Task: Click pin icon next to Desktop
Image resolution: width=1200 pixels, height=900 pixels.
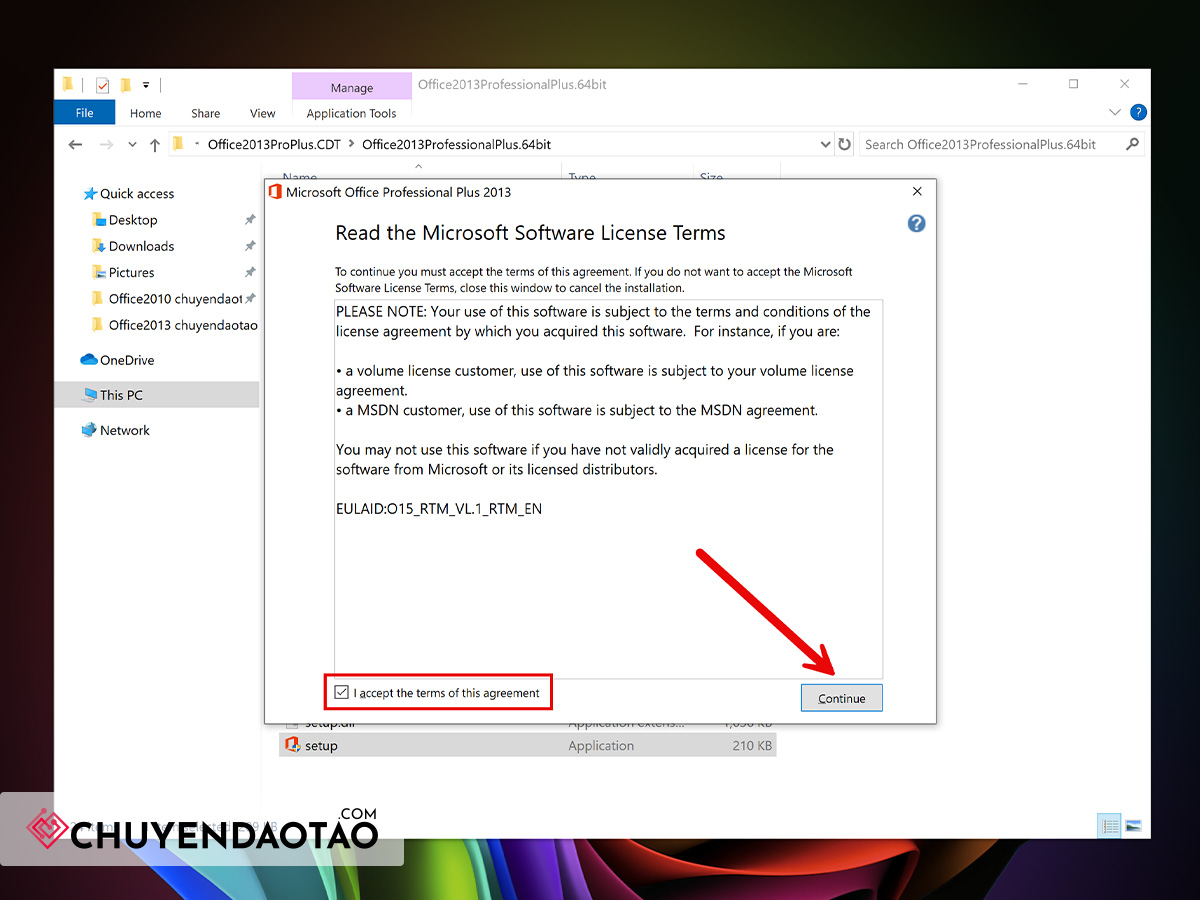Action: (250, 220)
